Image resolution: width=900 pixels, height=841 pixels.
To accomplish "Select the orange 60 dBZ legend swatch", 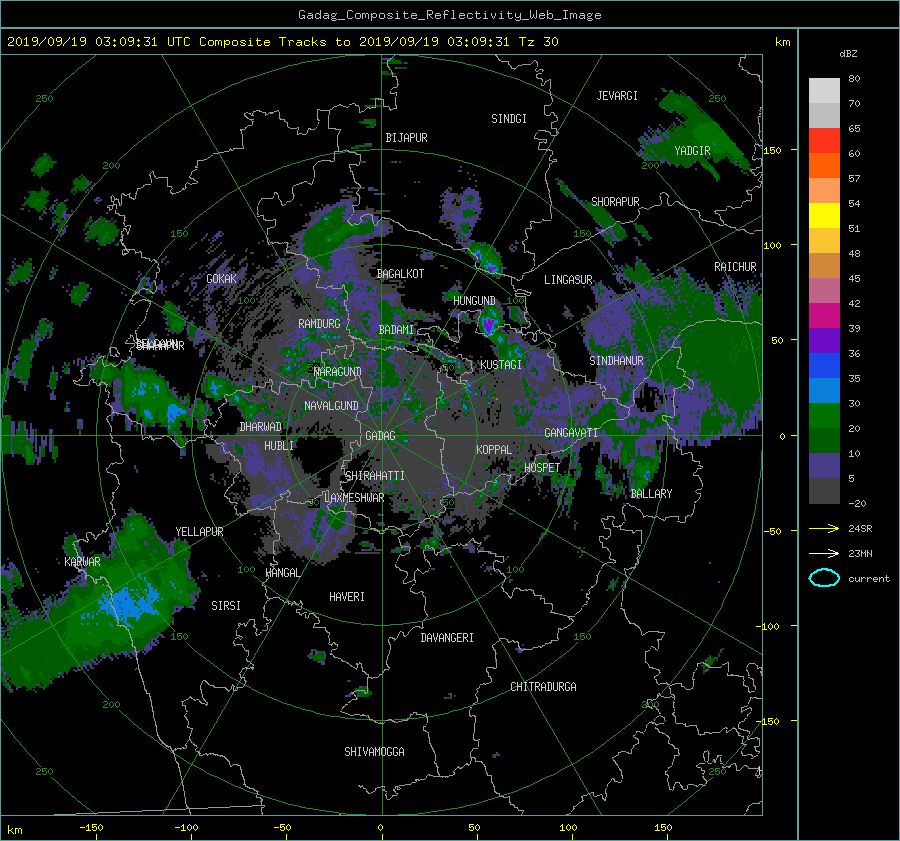I will tap(824, 165).
